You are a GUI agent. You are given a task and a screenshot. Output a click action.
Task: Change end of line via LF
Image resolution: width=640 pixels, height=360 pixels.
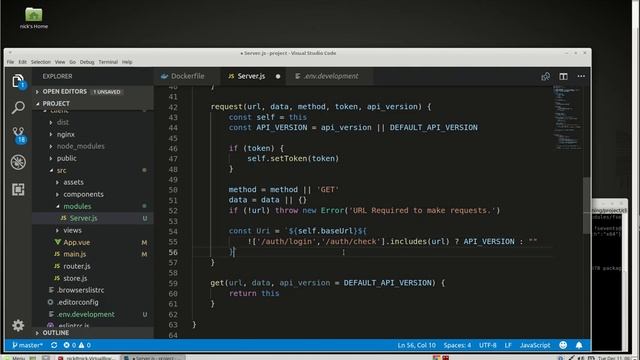[508, 345]
